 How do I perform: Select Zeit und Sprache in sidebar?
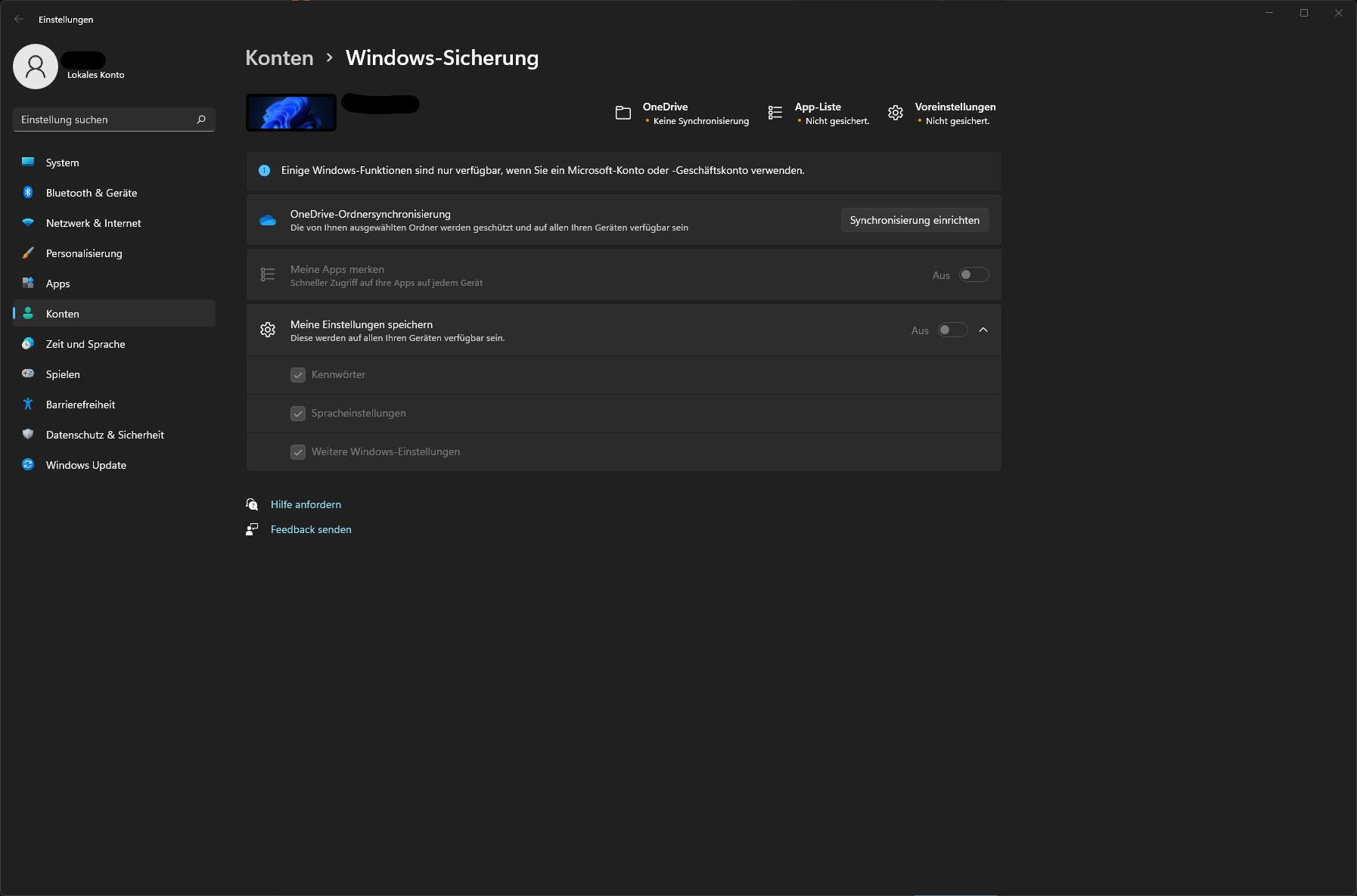[114, 344]
